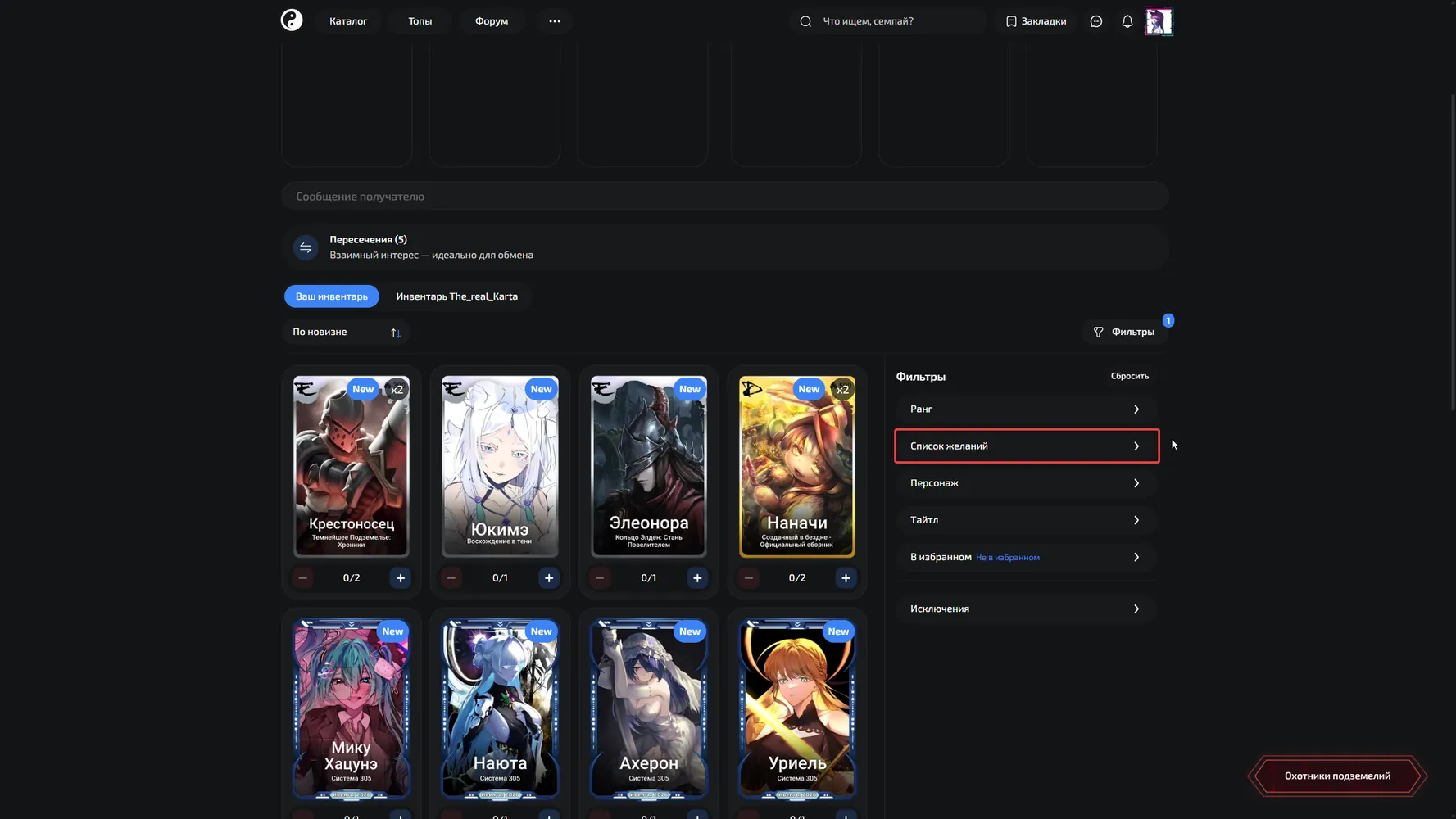Decrease Элеонора count with minus
The image size is (1456, 819).
(600, 578)
